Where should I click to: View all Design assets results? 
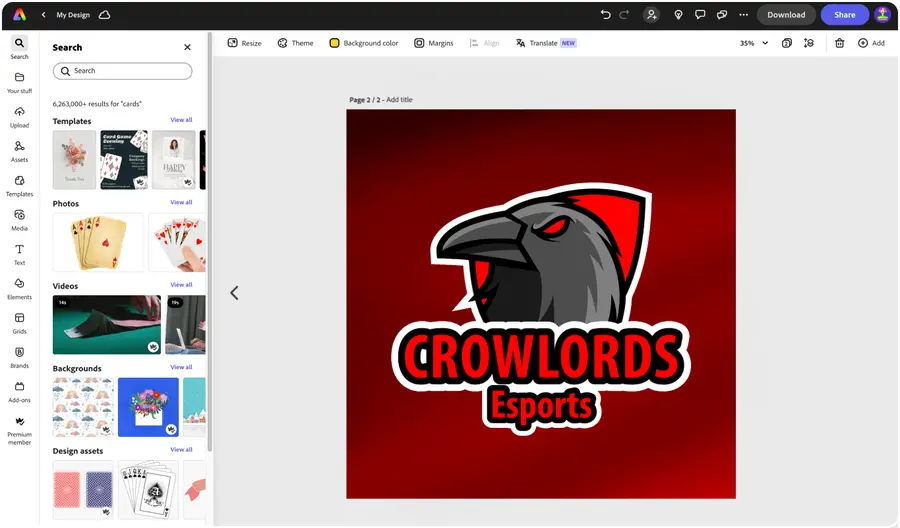(x=181, y=450)
